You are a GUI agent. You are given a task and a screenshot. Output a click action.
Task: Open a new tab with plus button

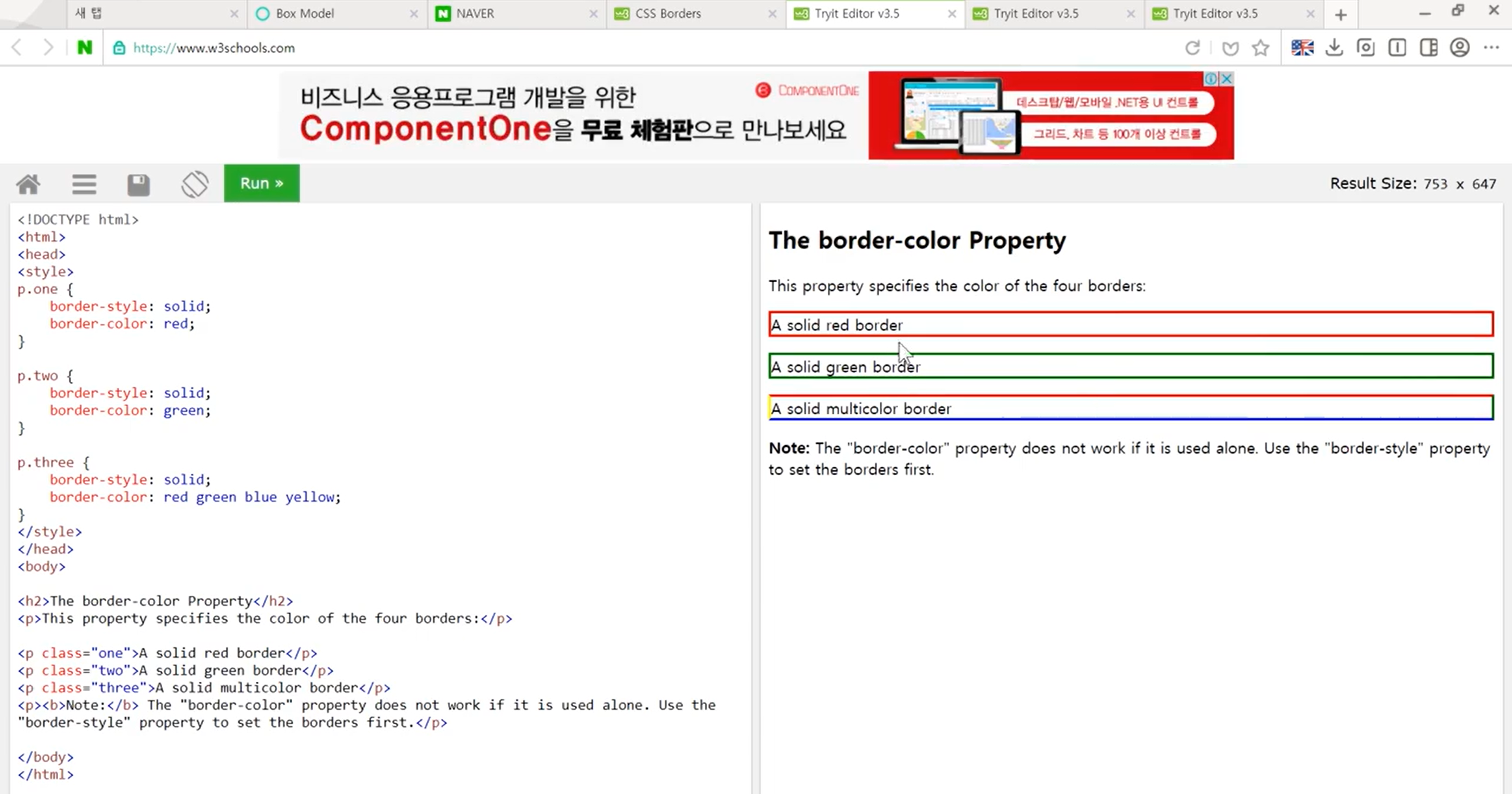pyautogui.click(x=1341, y=15)
